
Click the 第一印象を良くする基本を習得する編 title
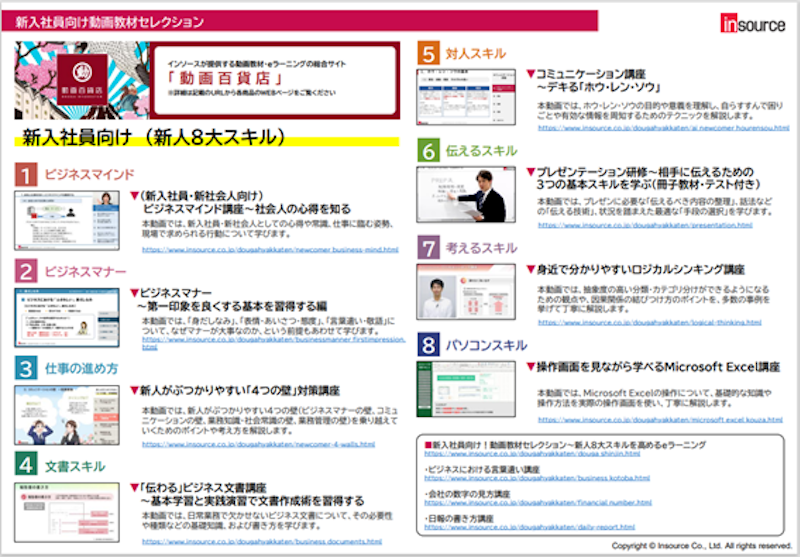click(x=232, y=307)
